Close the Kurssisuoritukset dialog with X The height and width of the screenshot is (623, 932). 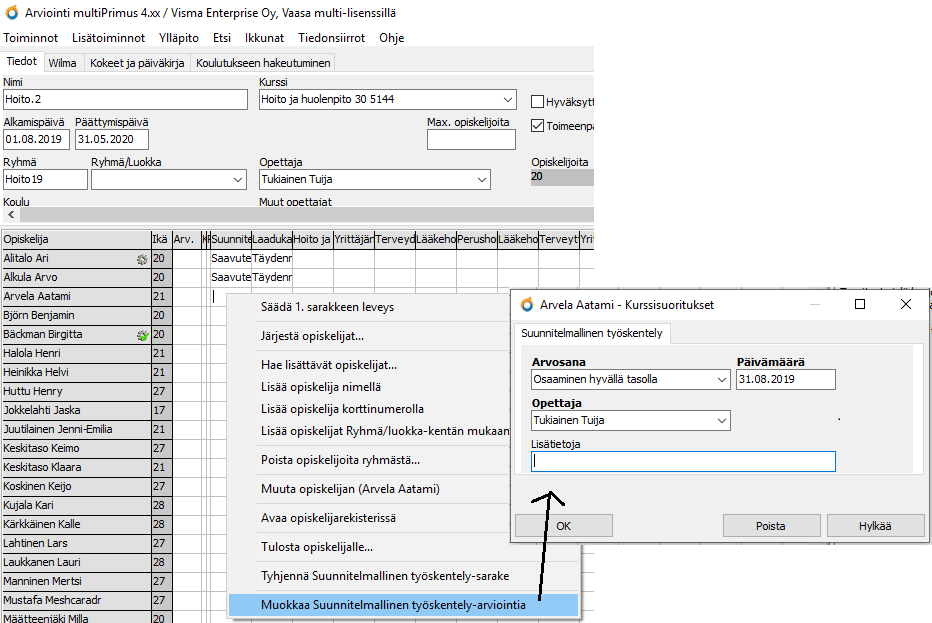[x=906, y=304]
